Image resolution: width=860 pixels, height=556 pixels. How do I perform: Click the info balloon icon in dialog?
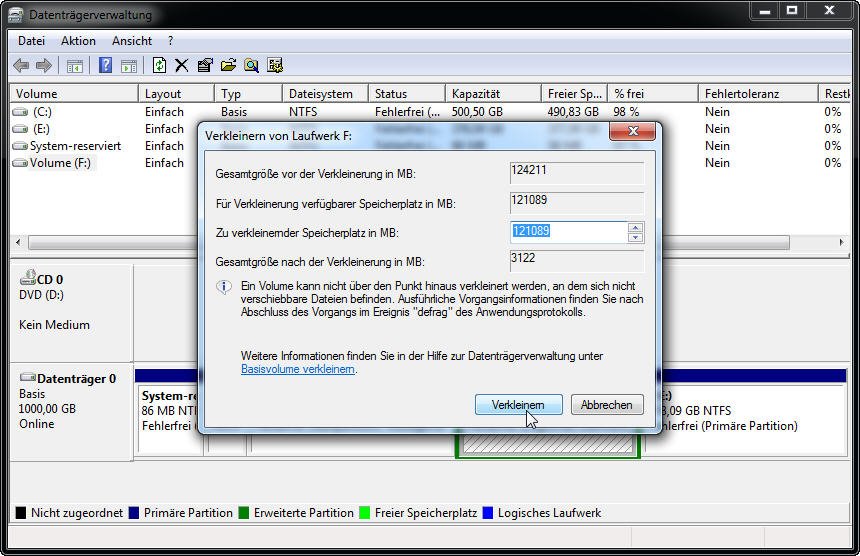[x=224, y=287]
